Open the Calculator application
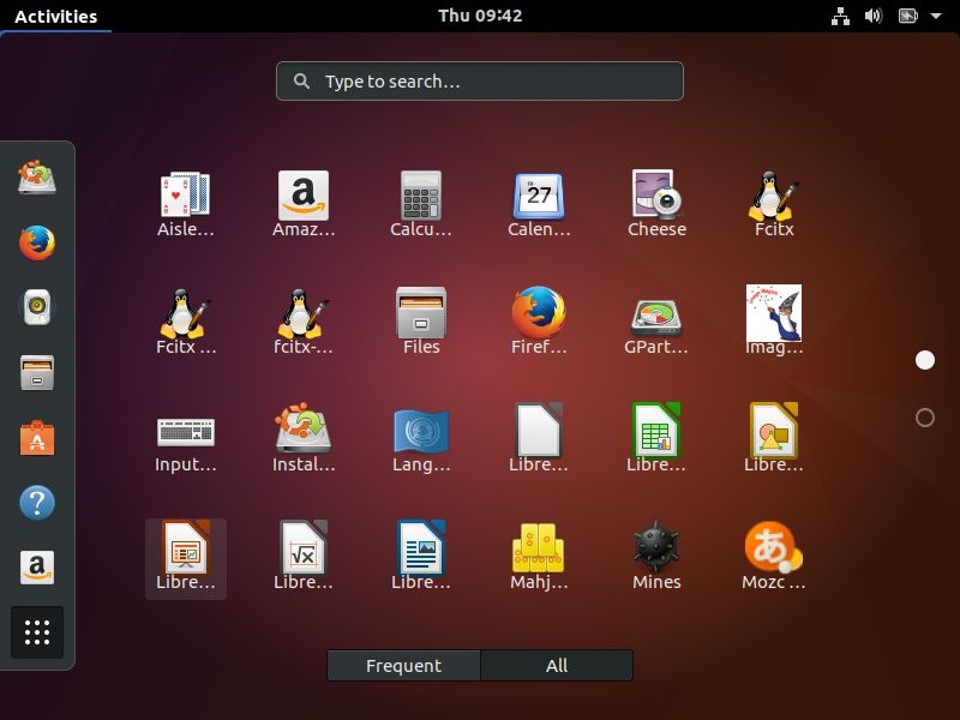 (421, 204)
